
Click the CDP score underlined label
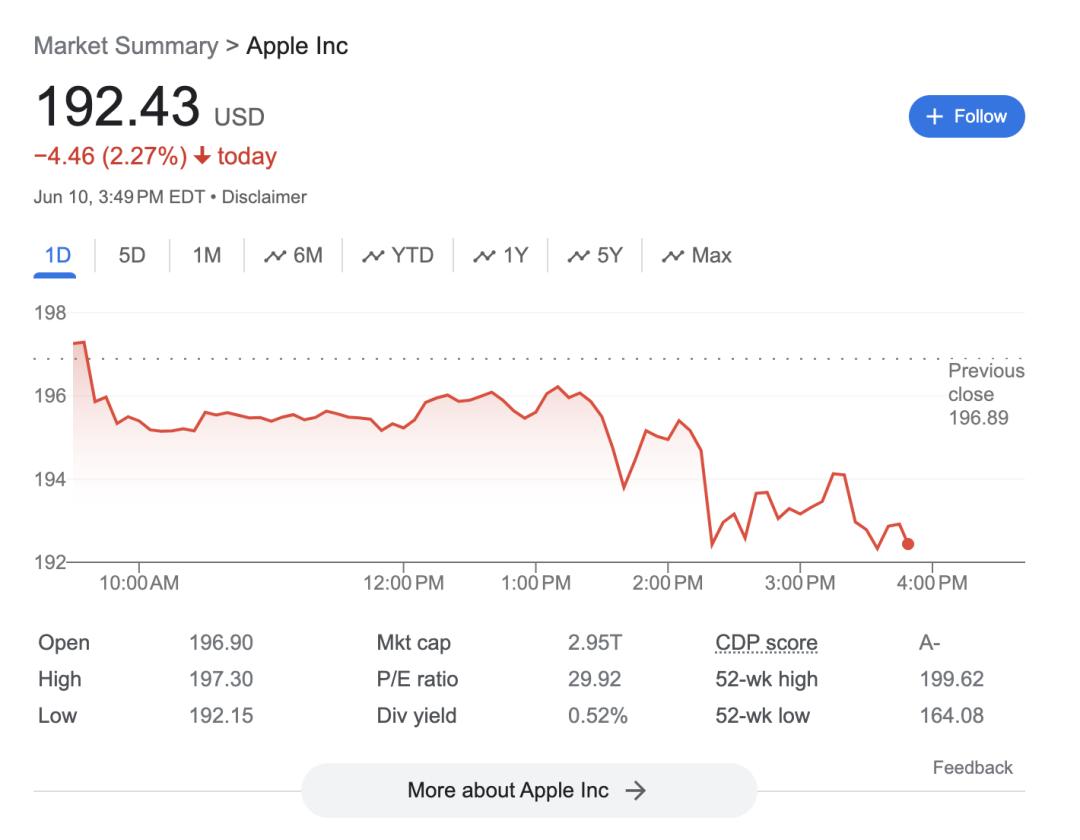pos(766,642)
